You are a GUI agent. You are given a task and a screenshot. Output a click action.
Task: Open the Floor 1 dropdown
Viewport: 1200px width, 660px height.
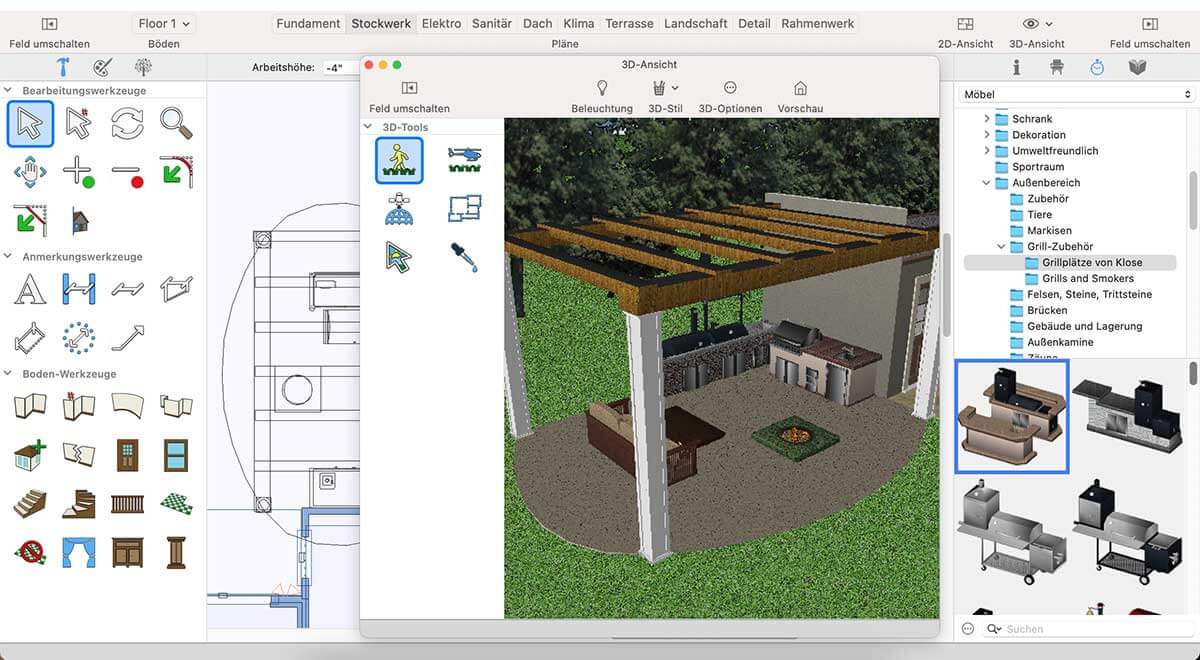[x=164, y=24]
